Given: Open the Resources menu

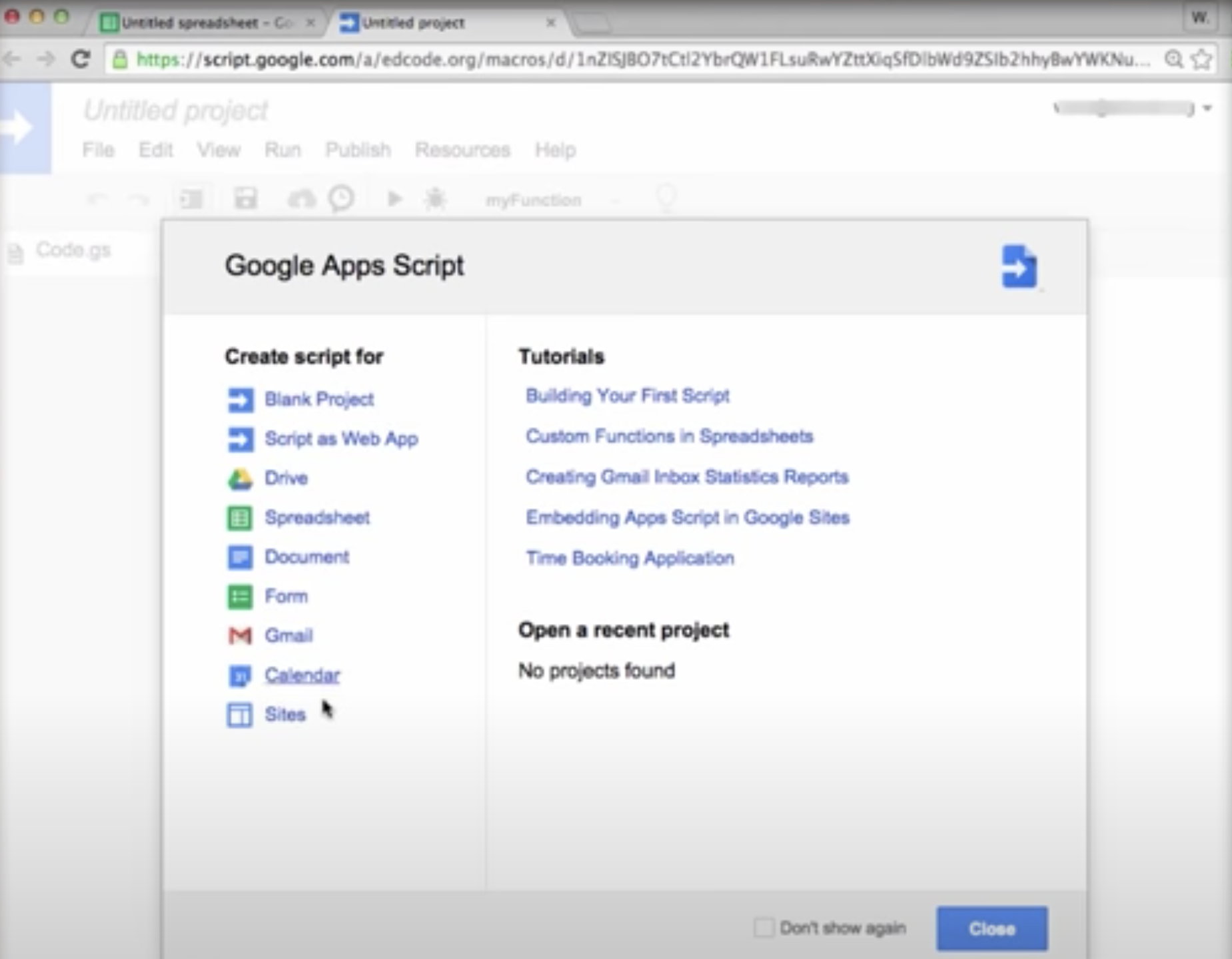Looking at the screenshot, I should 462,150.
